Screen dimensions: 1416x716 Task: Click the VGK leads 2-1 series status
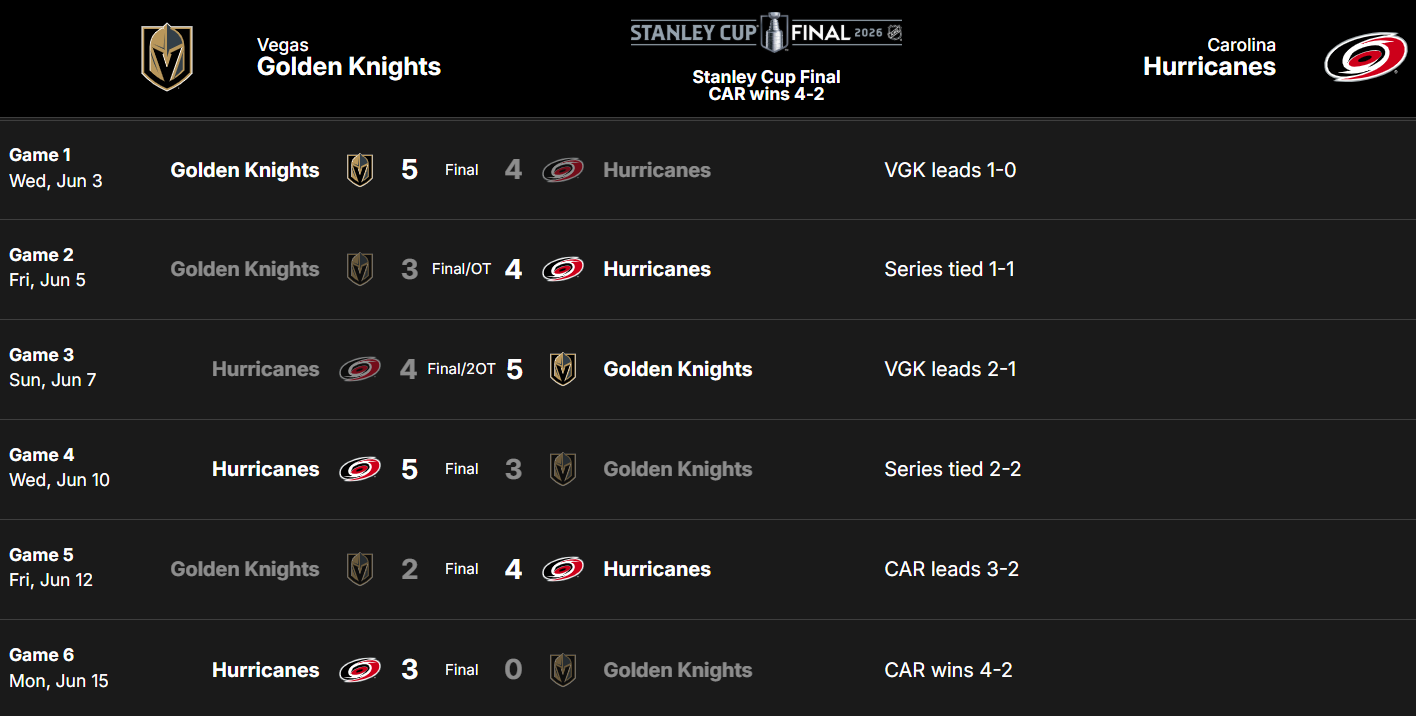pos(950,369)
